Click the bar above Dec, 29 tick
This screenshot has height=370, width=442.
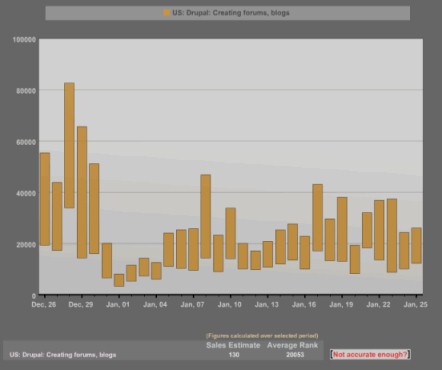coord(82,192)
